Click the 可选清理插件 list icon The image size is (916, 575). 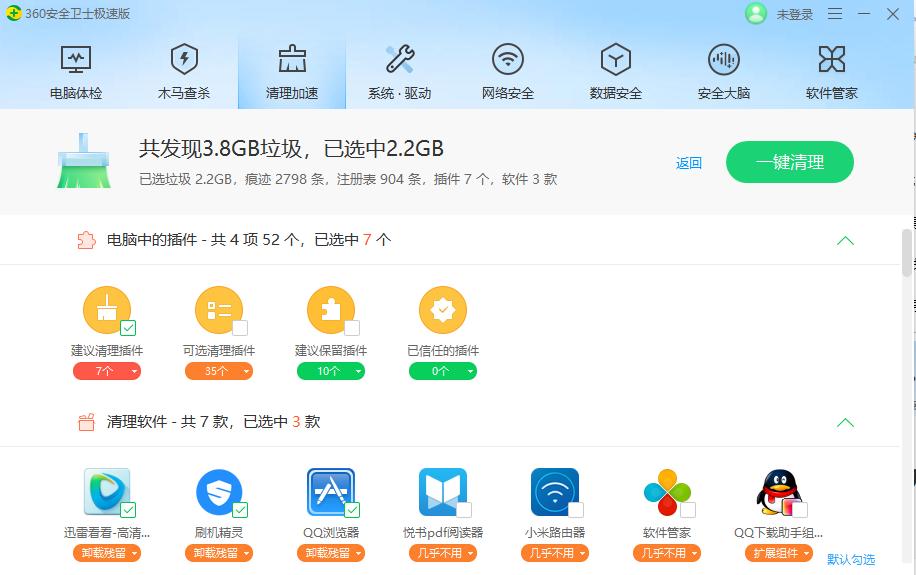[x=218, y=310]
